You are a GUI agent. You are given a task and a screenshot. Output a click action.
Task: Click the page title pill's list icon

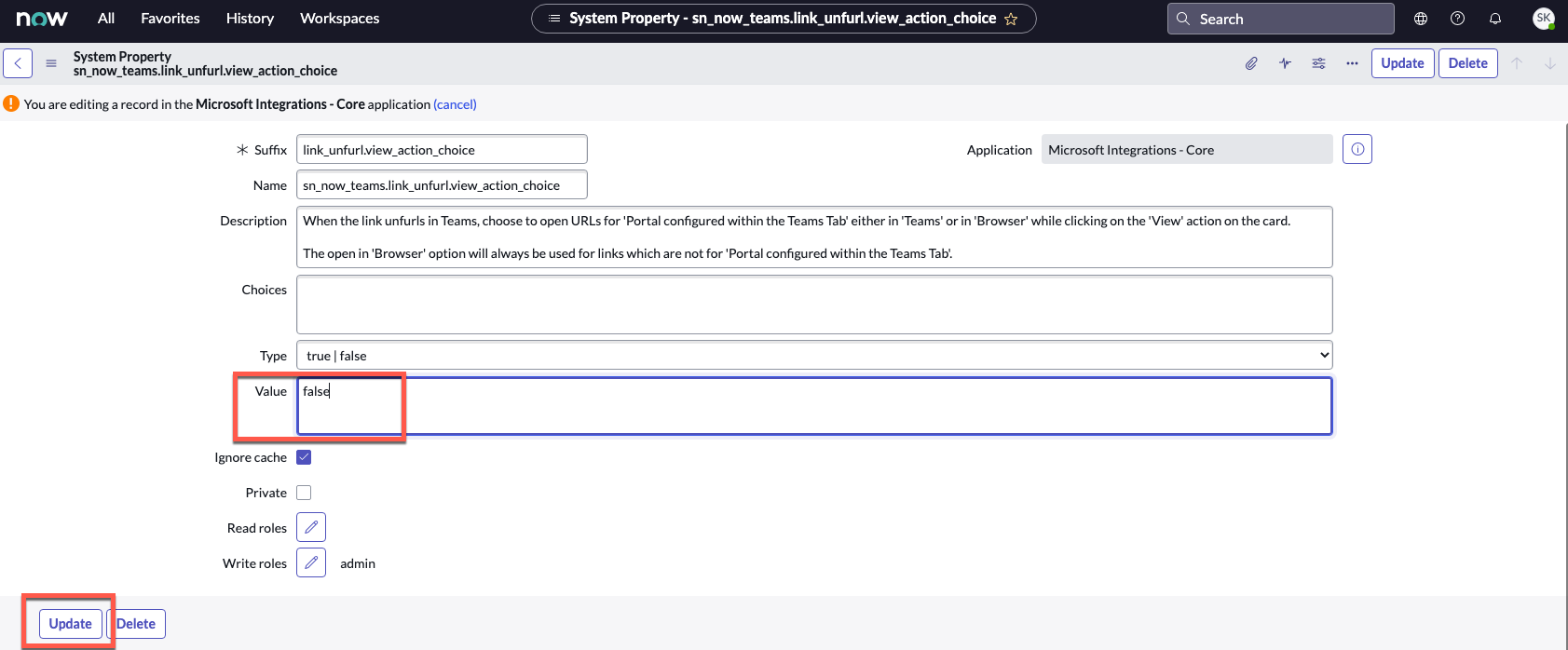[x=554, y=19]
